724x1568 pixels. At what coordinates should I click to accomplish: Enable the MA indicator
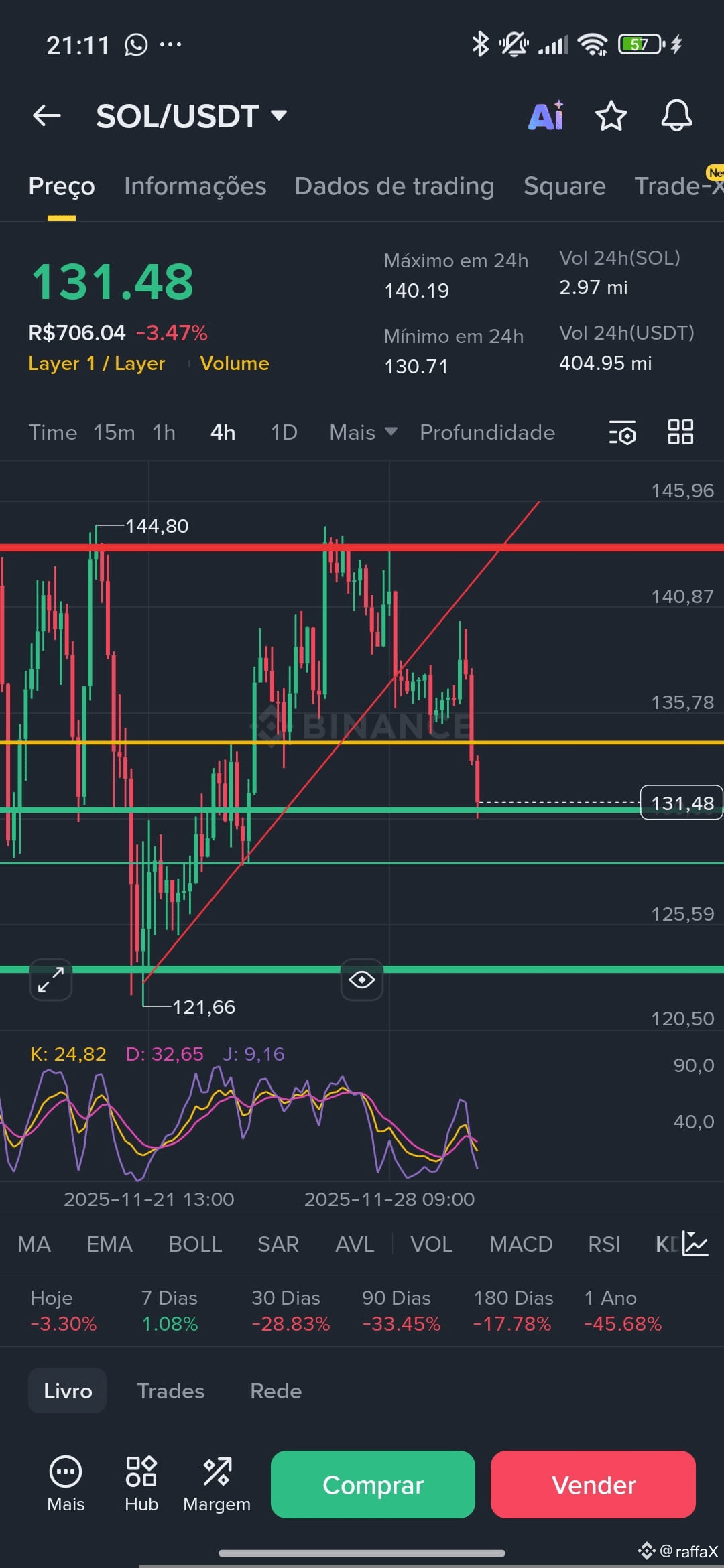[34, 1244]
